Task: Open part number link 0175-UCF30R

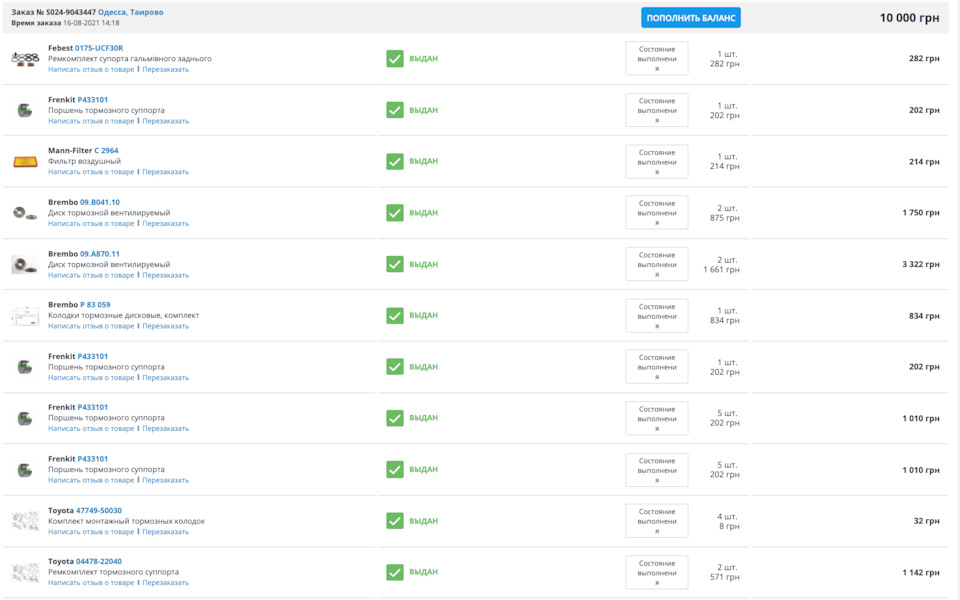Action: (x=99, y=48)
